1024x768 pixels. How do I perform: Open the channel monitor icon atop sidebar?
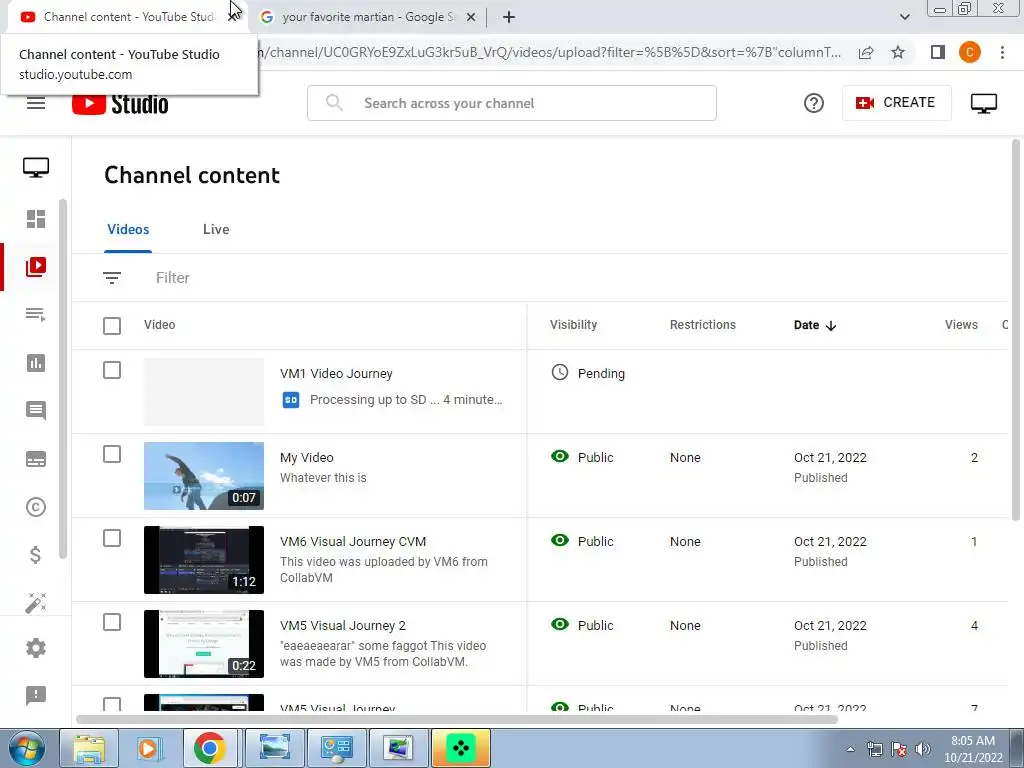(36, 167)
